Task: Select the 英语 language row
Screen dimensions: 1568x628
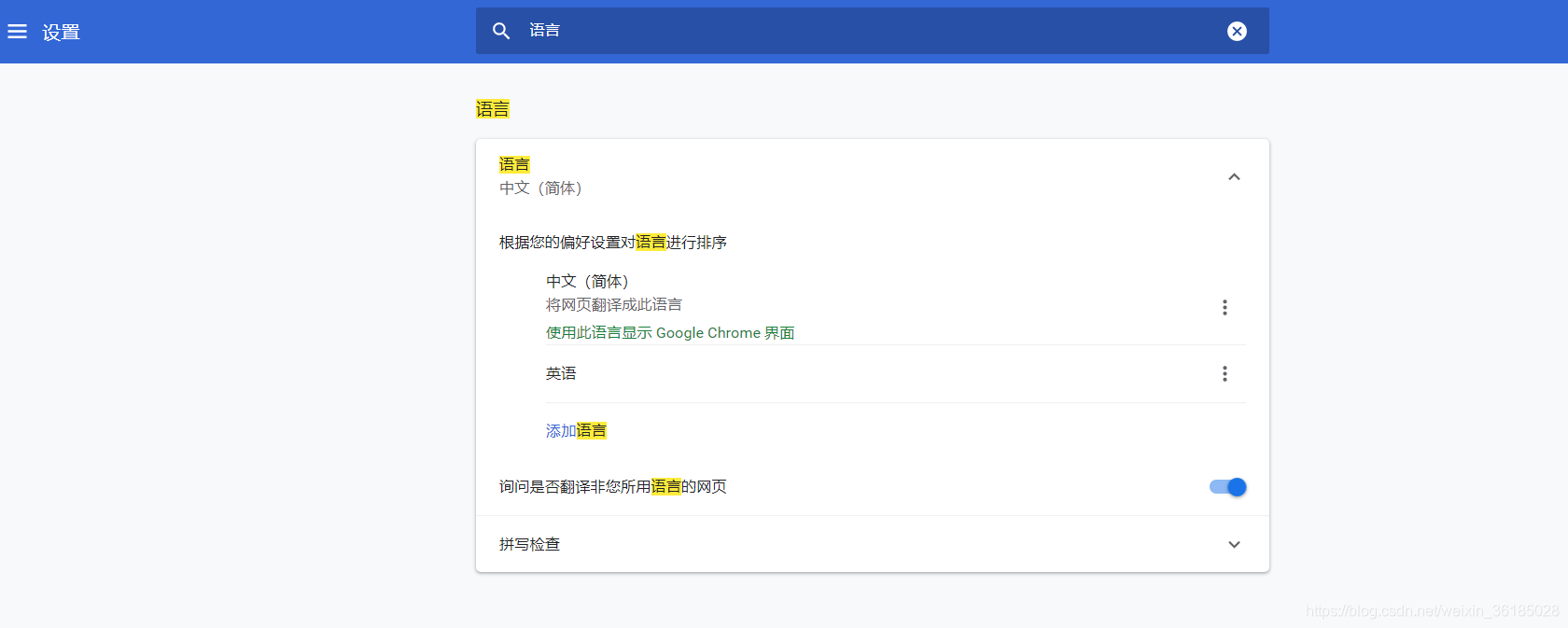Action: [896, 374]
